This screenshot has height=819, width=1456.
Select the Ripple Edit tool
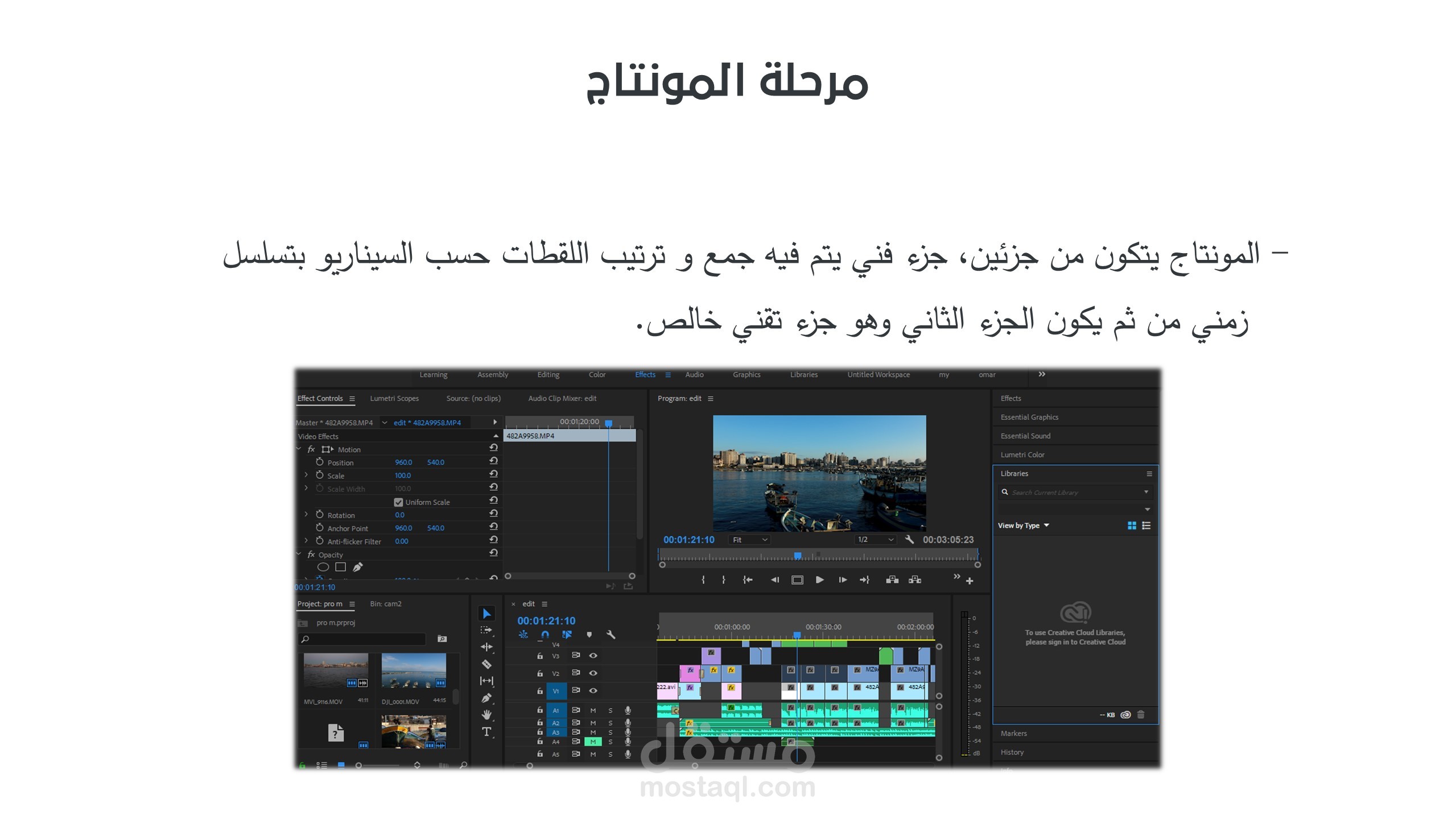[486, 647]
